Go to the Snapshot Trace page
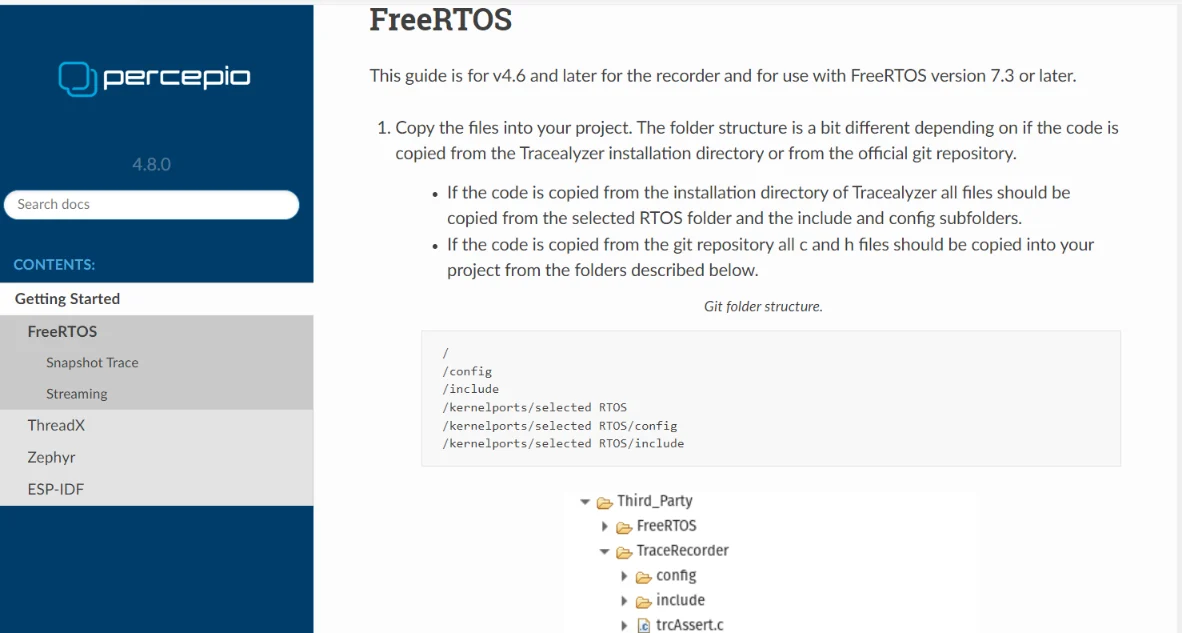Image resolution: width=1182 pixels, height=633 pixels. (x=92, y=363)
